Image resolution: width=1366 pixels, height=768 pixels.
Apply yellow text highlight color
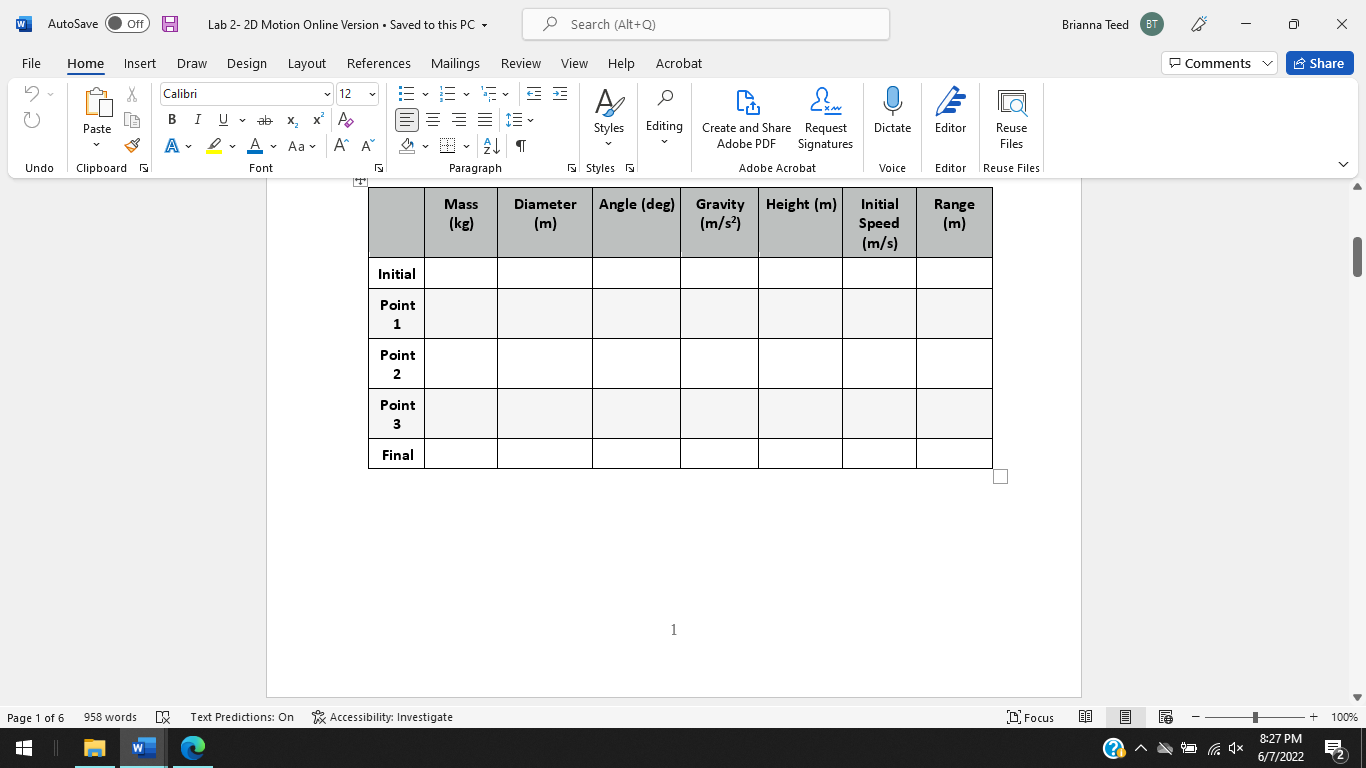tap(214, 146)
